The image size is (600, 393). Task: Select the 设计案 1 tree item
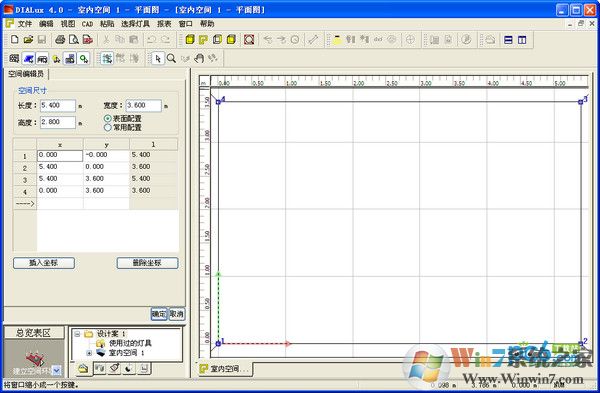tap(111, 334)
